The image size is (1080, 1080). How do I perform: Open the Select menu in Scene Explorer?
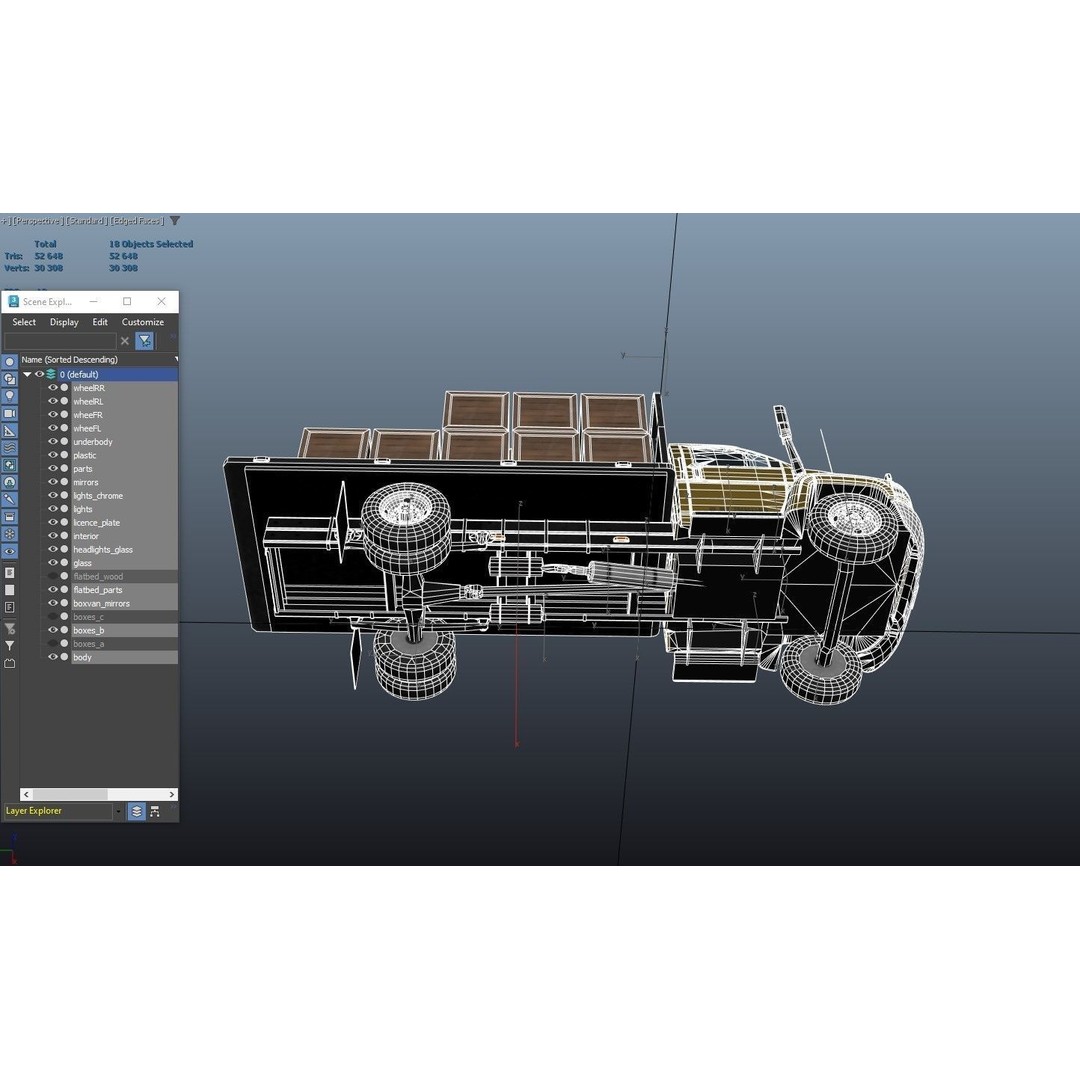[x=23, y=322]
